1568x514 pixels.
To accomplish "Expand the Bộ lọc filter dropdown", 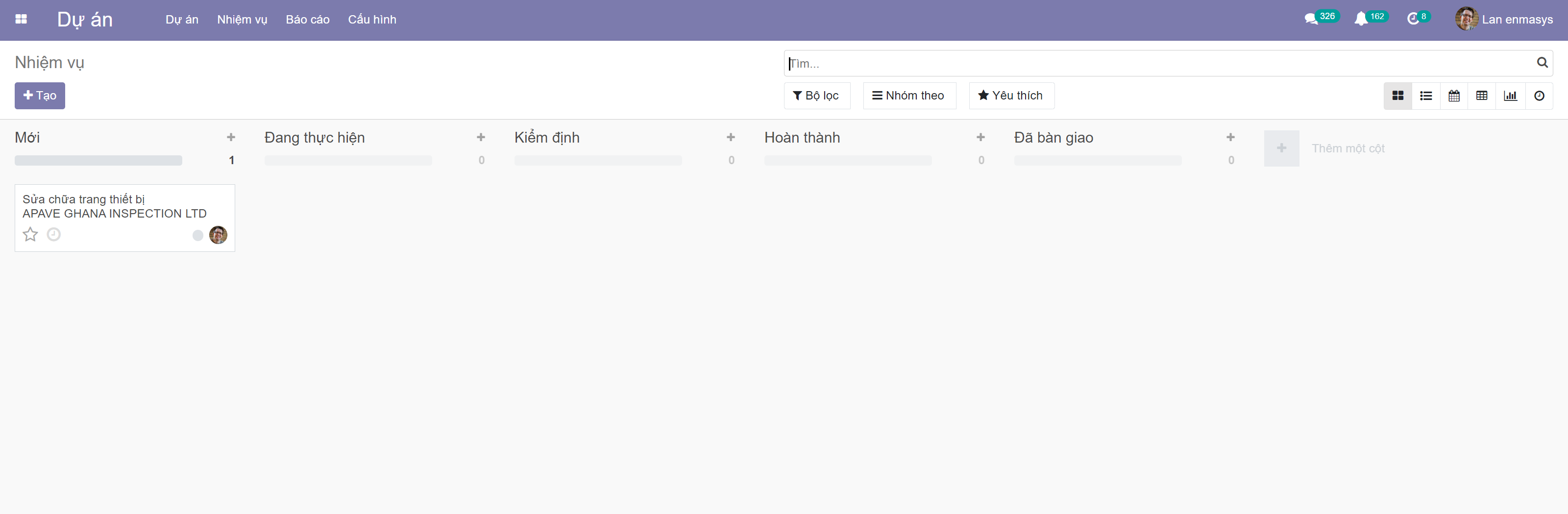I will pyautogui.click(x=816, y=96).
